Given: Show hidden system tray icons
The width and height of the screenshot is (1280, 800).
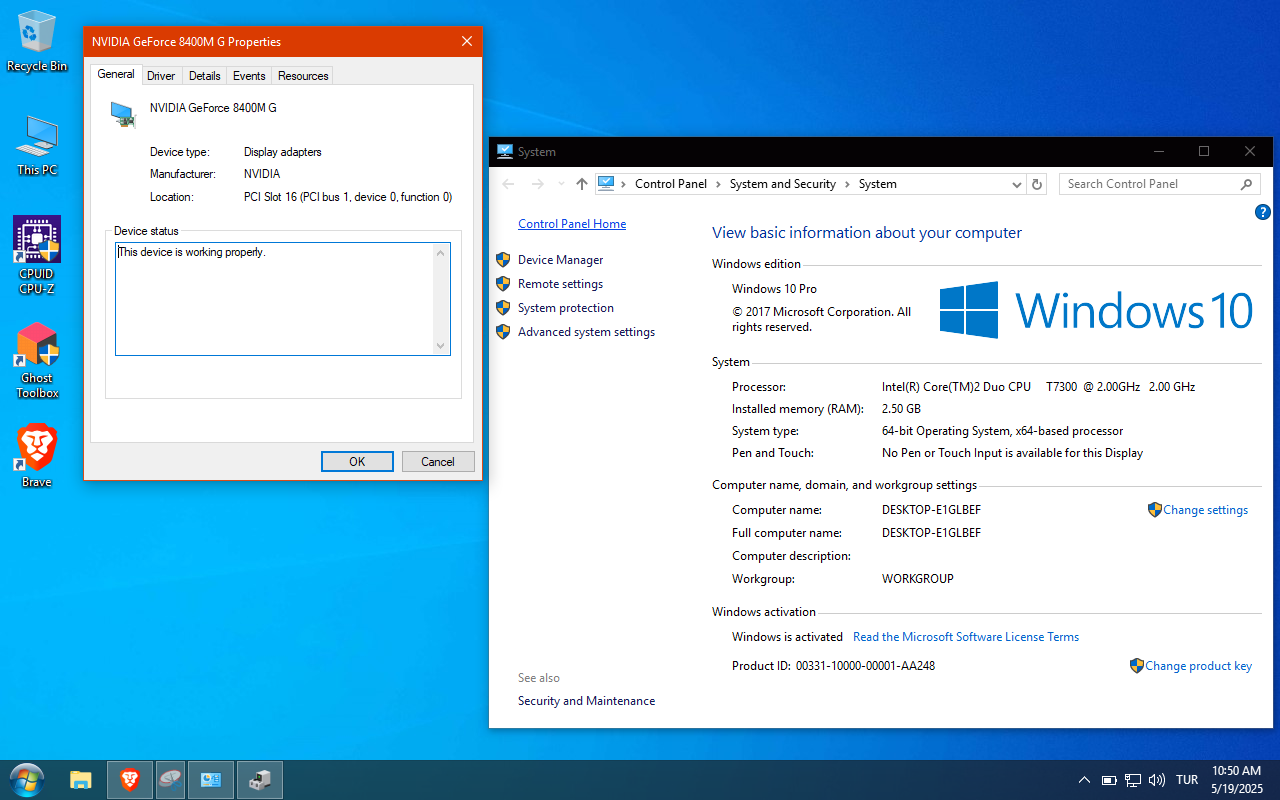Looking at the screenshot, I should tap(1084, 780).
